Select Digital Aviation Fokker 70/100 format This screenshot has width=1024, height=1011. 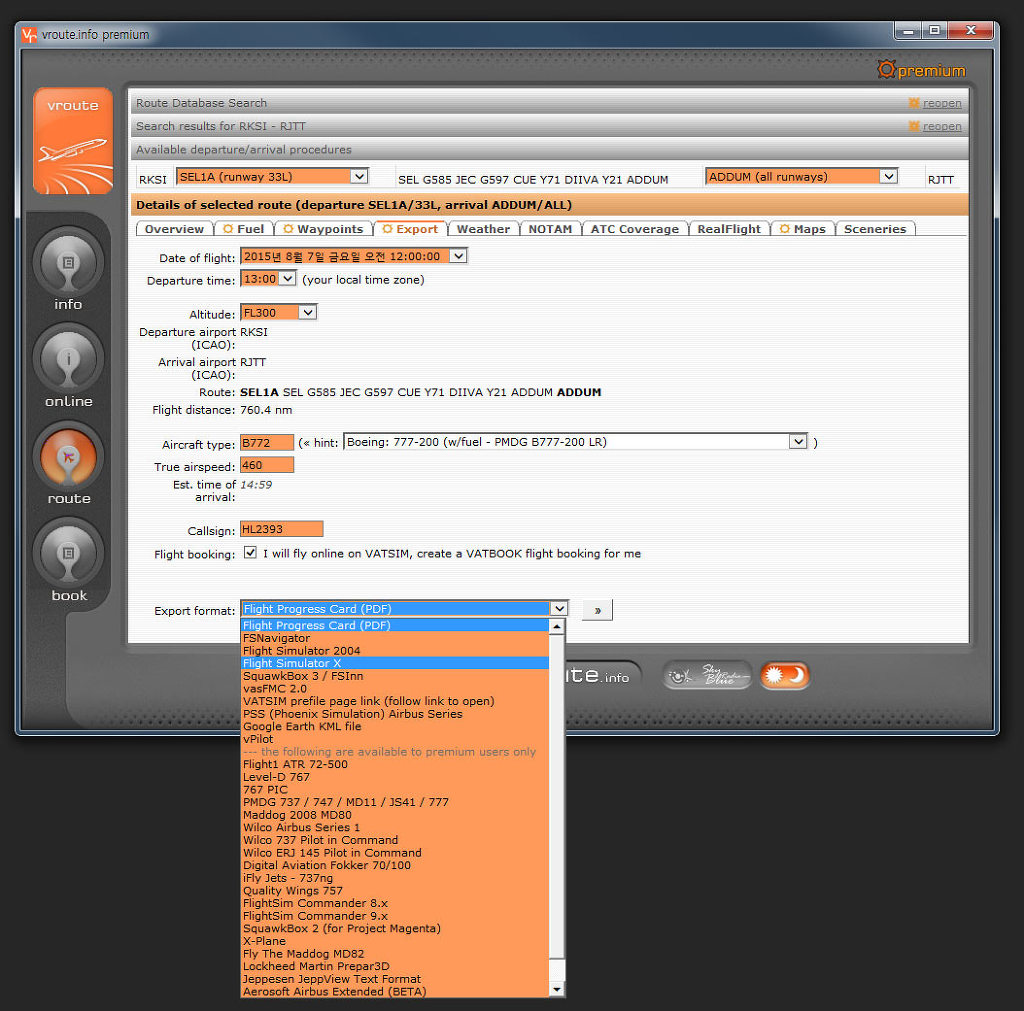pyautogui.click(x=394, y=865)
